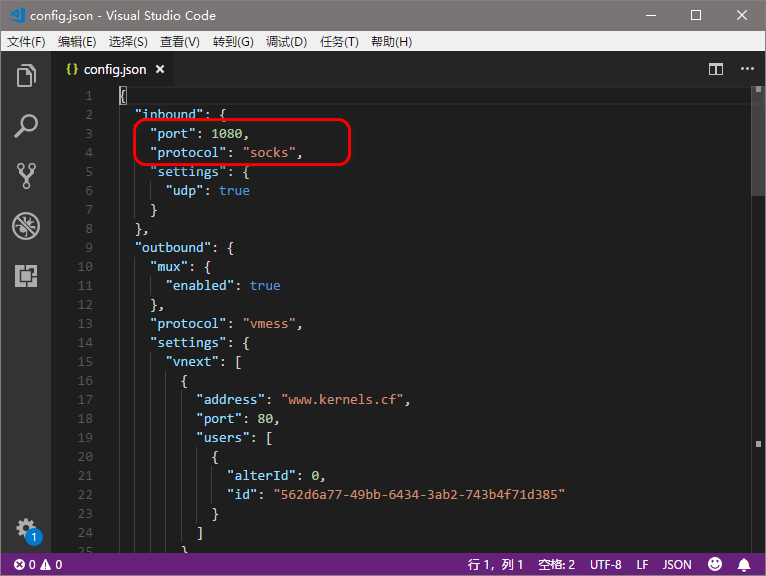Viewport: 766px width, 576px height.
Task: Click the 1080 port value
Action: point(227,133)
